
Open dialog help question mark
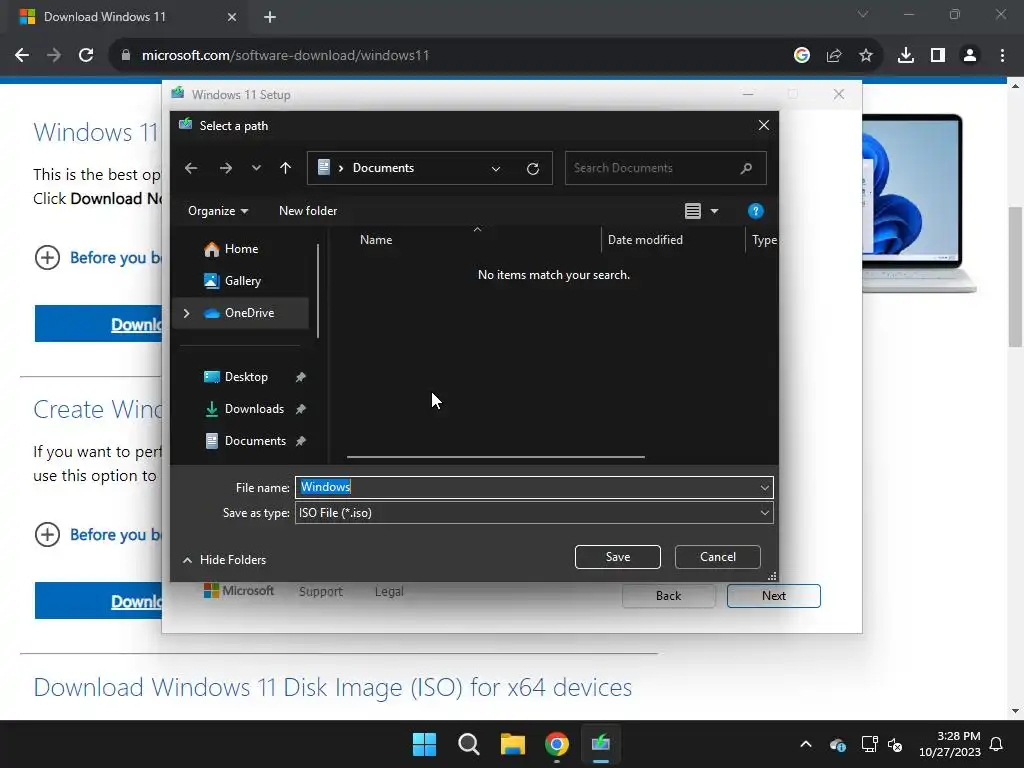(756, 211)
